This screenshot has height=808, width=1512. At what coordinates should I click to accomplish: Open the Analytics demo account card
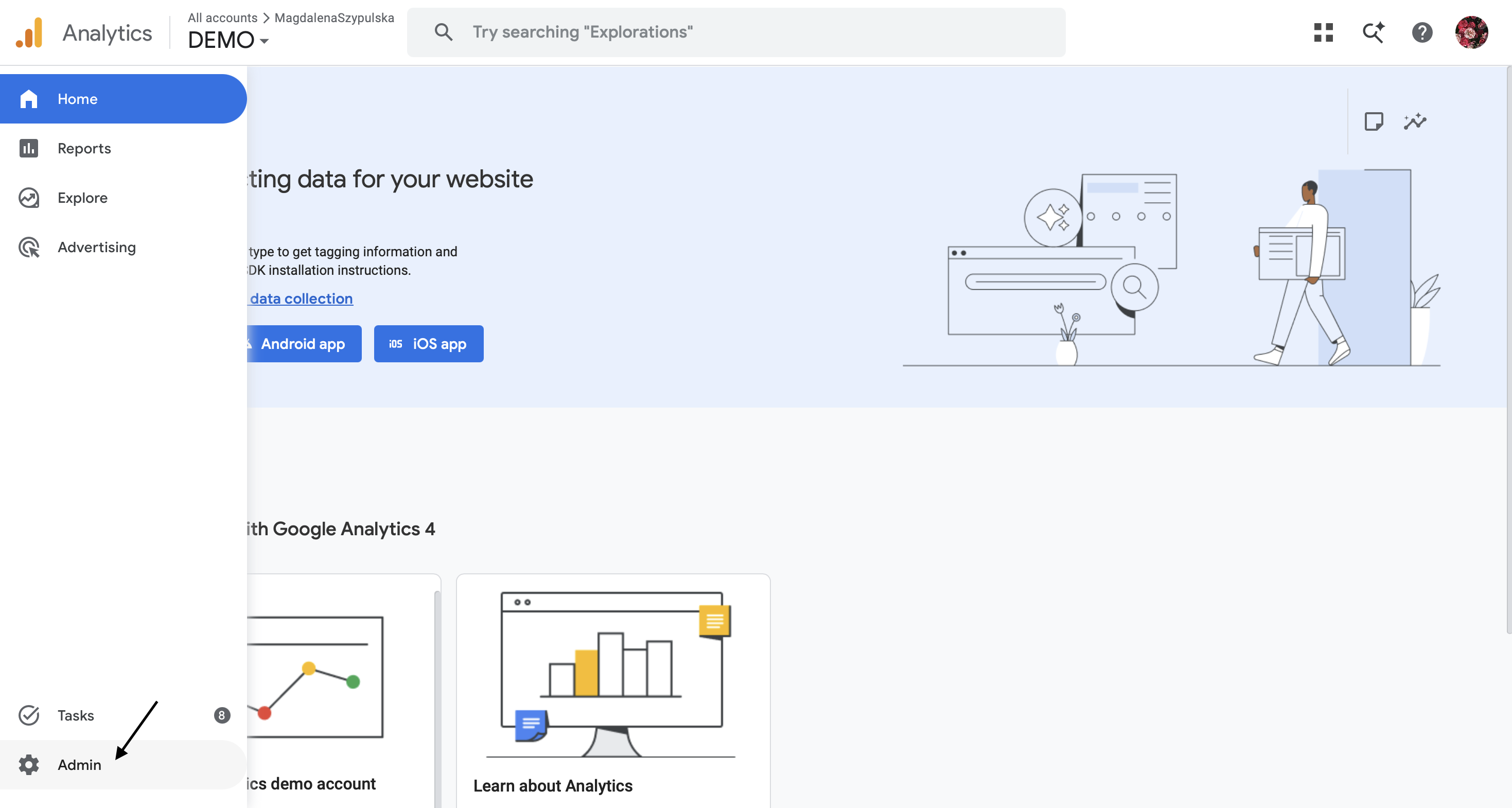coord(343,691)
